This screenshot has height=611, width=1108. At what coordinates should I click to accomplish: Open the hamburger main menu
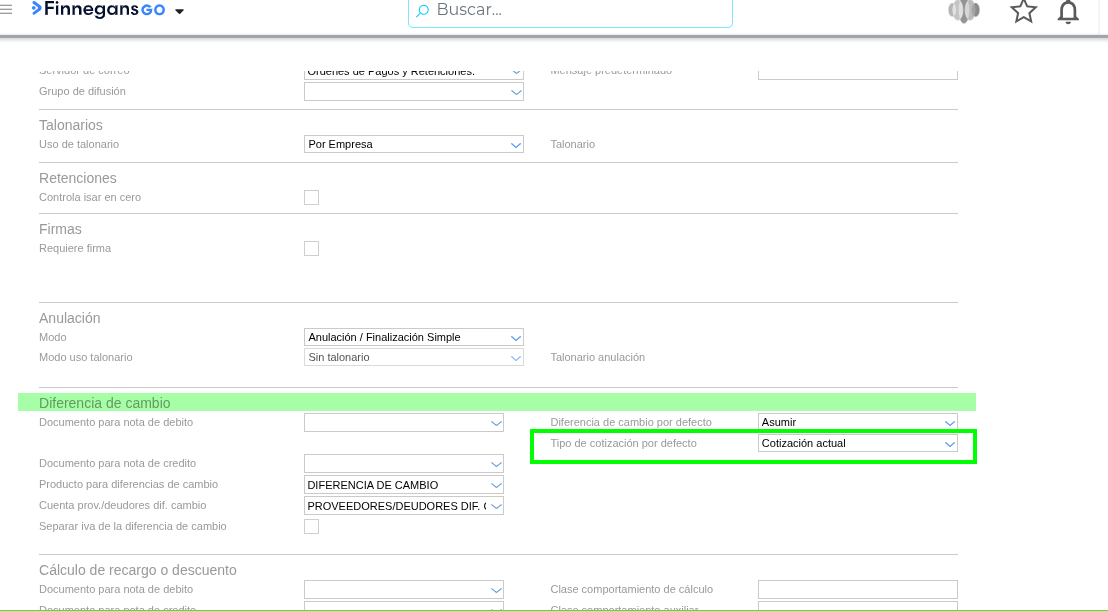[7, 10]
